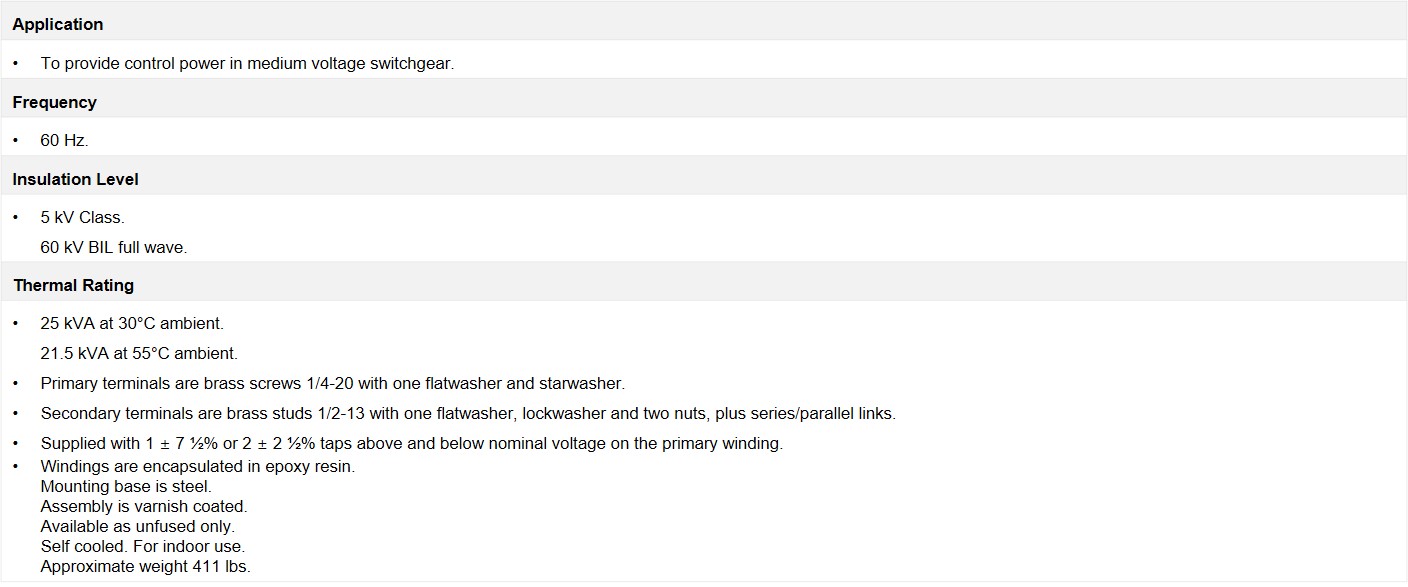Click the taps above and below nominal line
Image resolution: width=1408 pixels, height=587 pixels.
click(x=412, y=443)
